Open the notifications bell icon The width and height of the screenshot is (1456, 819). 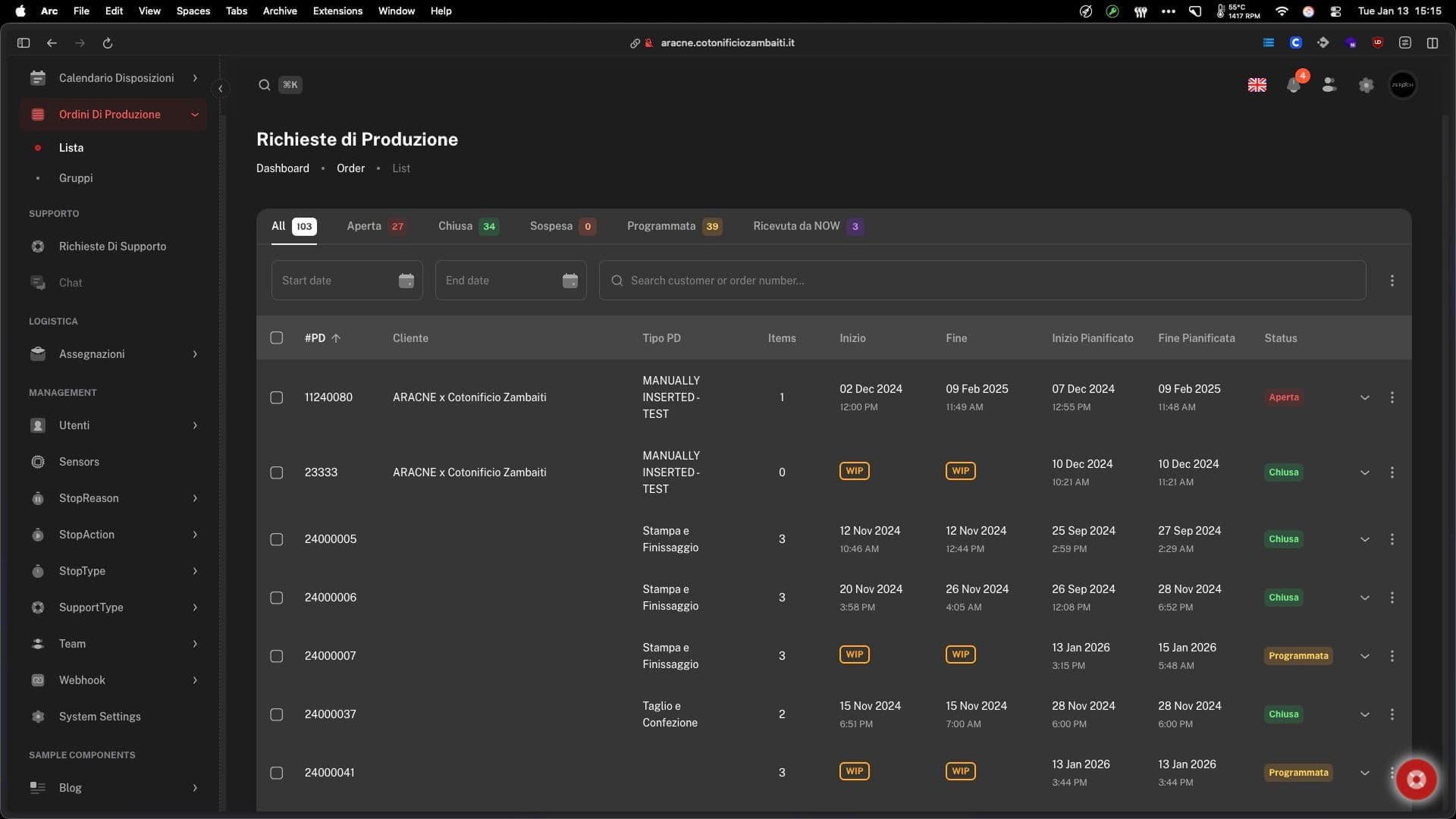pyautogui.click(x=1294, y=86)
